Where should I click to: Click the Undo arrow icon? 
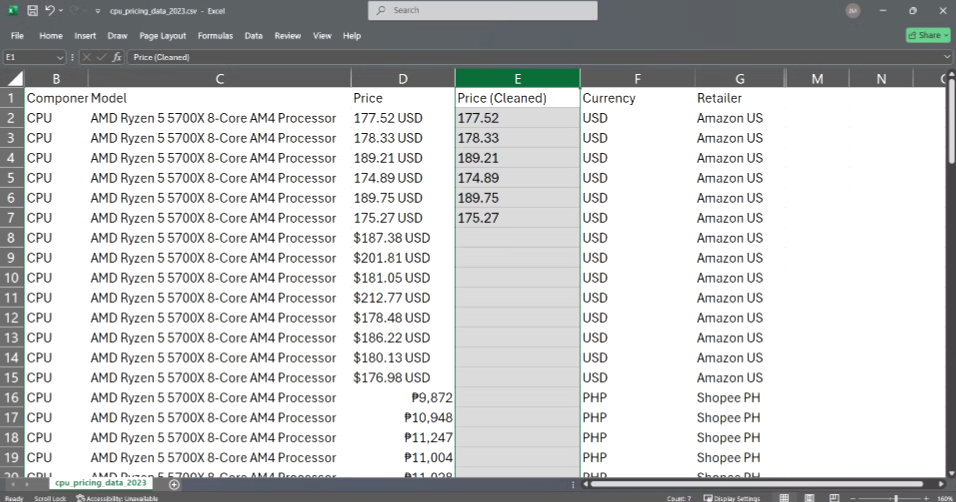pos(50,10)
